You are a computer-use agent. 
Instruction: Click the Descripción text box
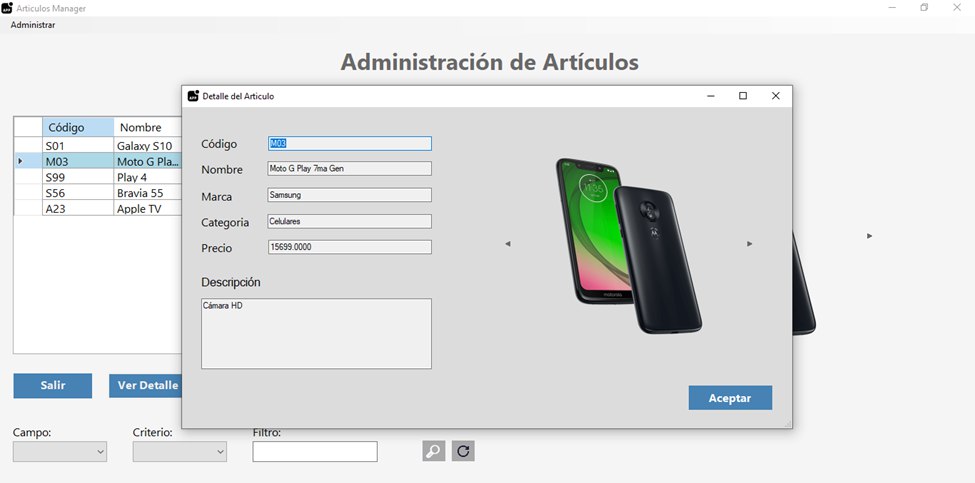(316, 333)
